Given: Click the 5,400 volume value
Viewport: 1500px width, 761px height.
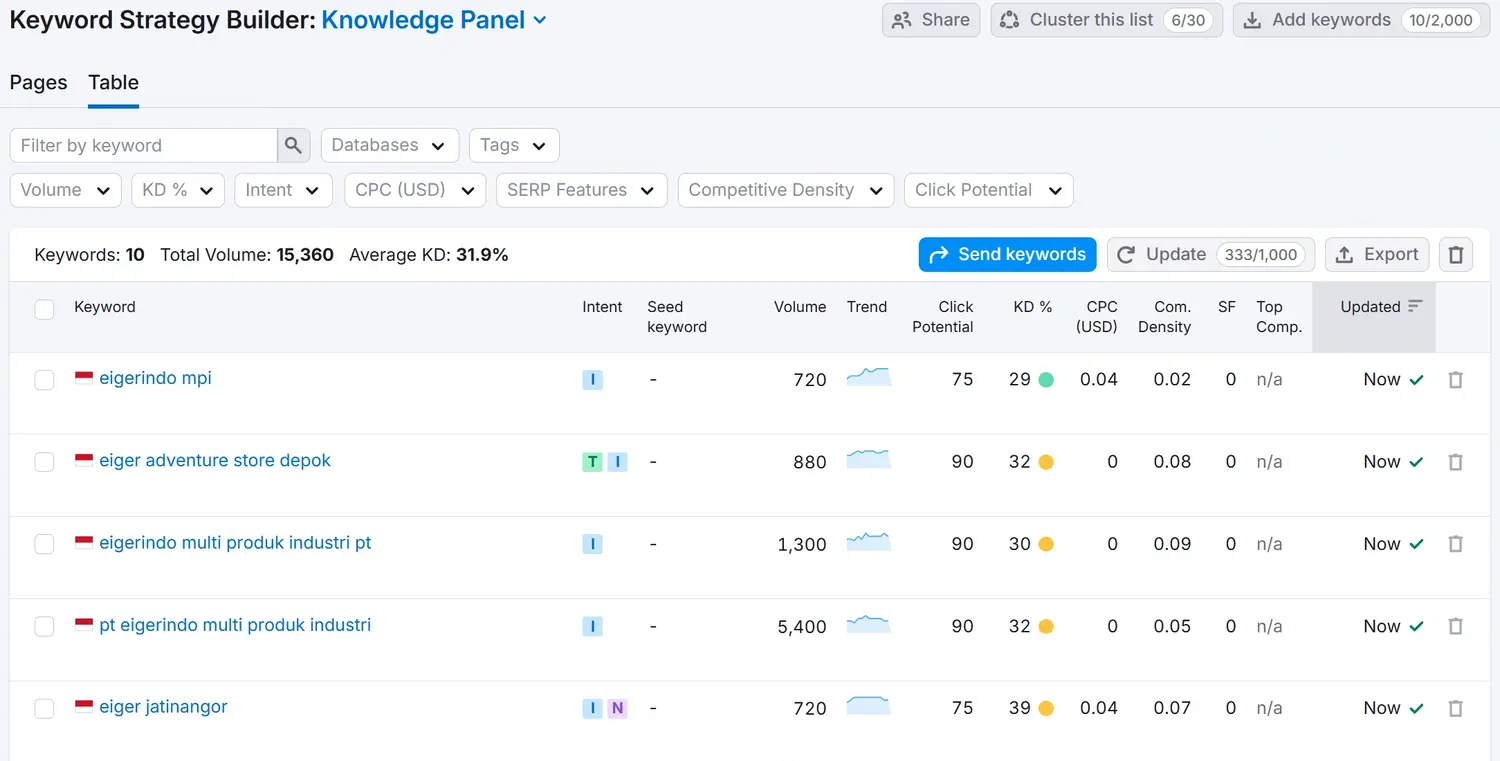Looking at the screenshot, I should click(x=802, y=627).
